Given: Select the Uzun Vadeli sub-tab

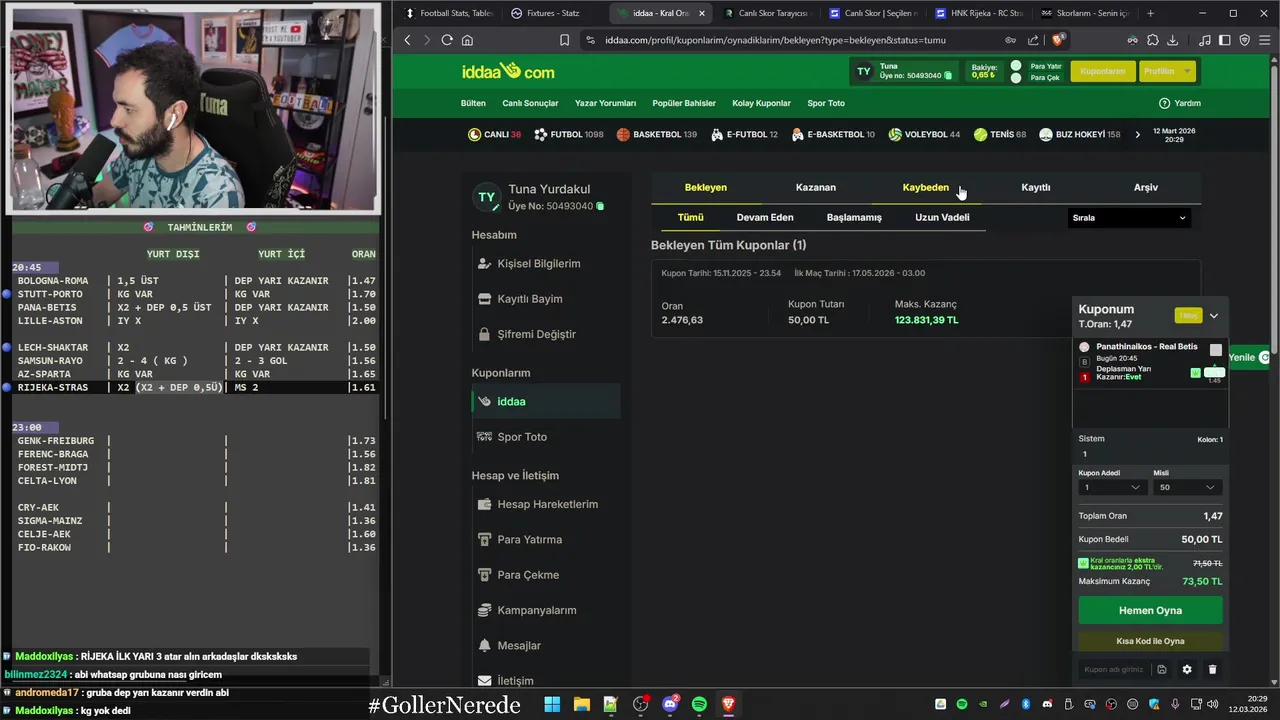Looking at the screenshot, I should point(942,217).
